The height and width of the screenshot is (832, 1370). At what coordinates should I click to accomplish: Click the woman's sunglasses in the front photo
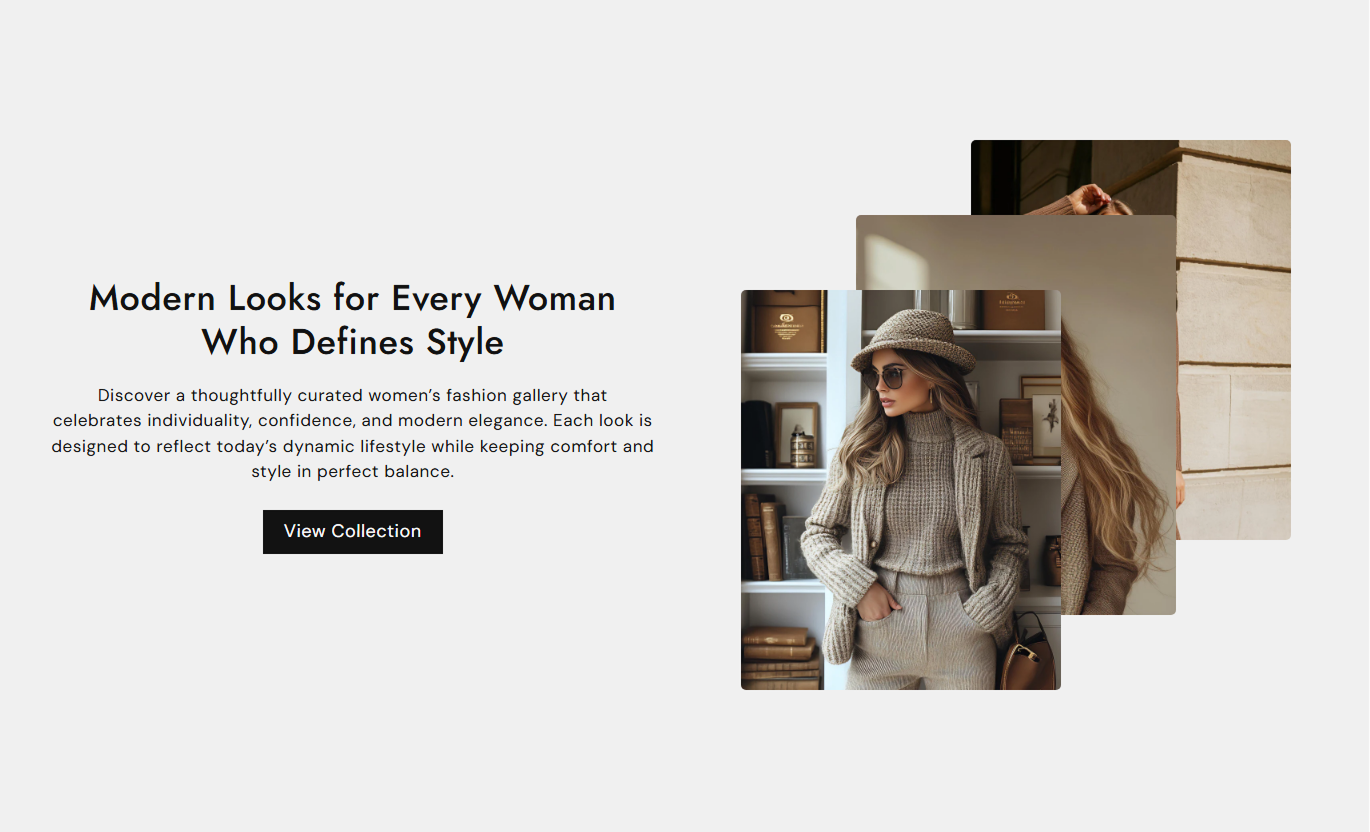[x=883, y=378]
